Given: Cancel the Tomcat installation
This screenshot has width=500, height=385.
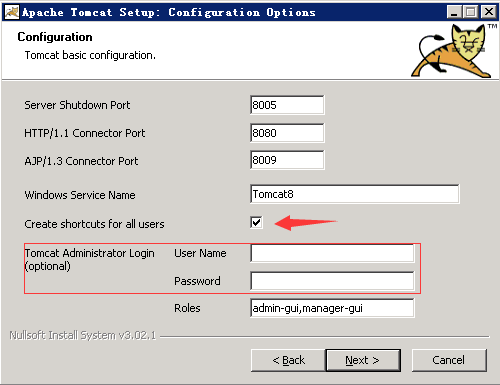Looking at the screenshot, I should tap(449, 360).
